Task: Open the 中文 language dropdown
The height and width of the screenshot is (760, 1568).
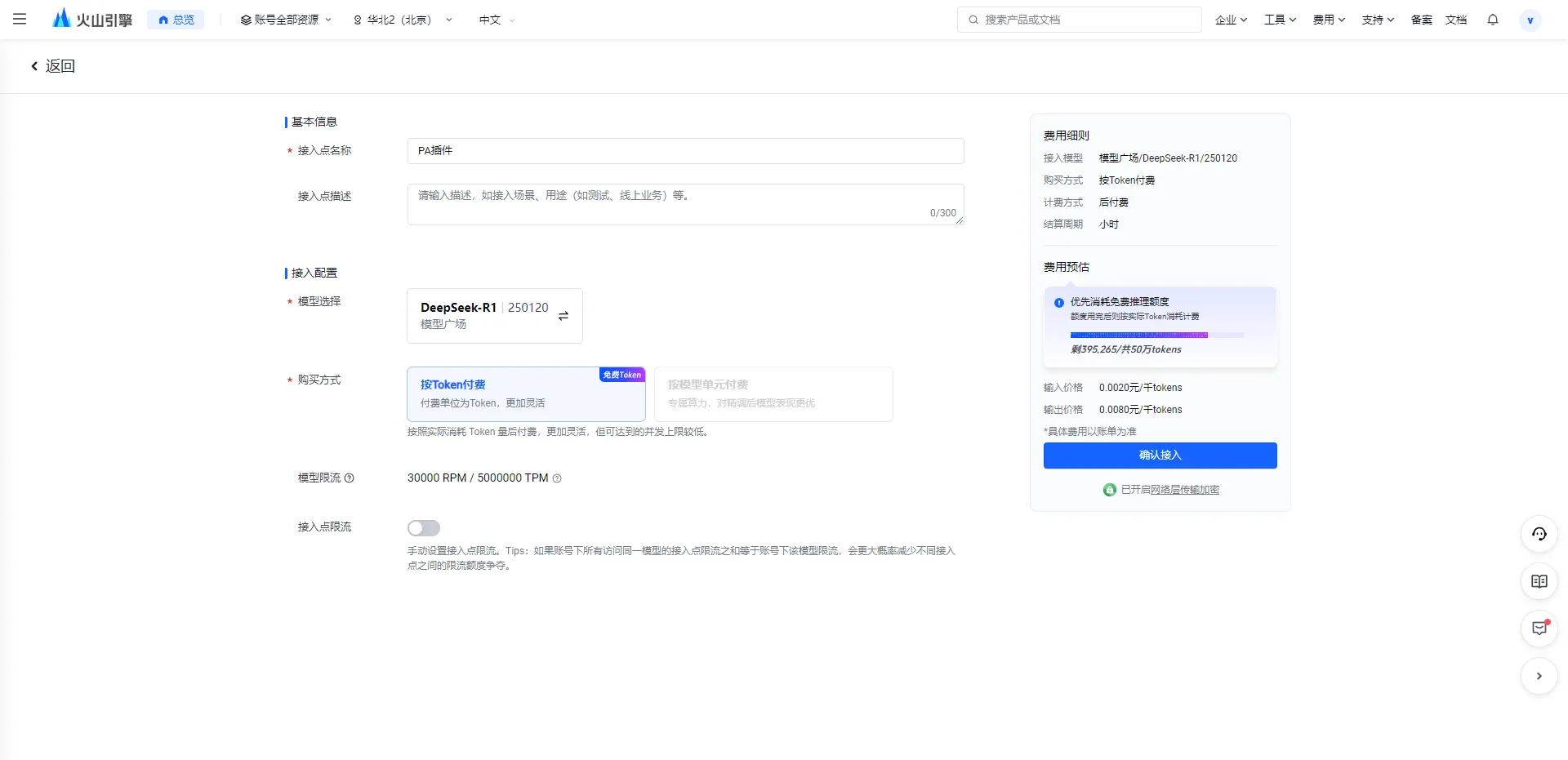Action: 497,20
